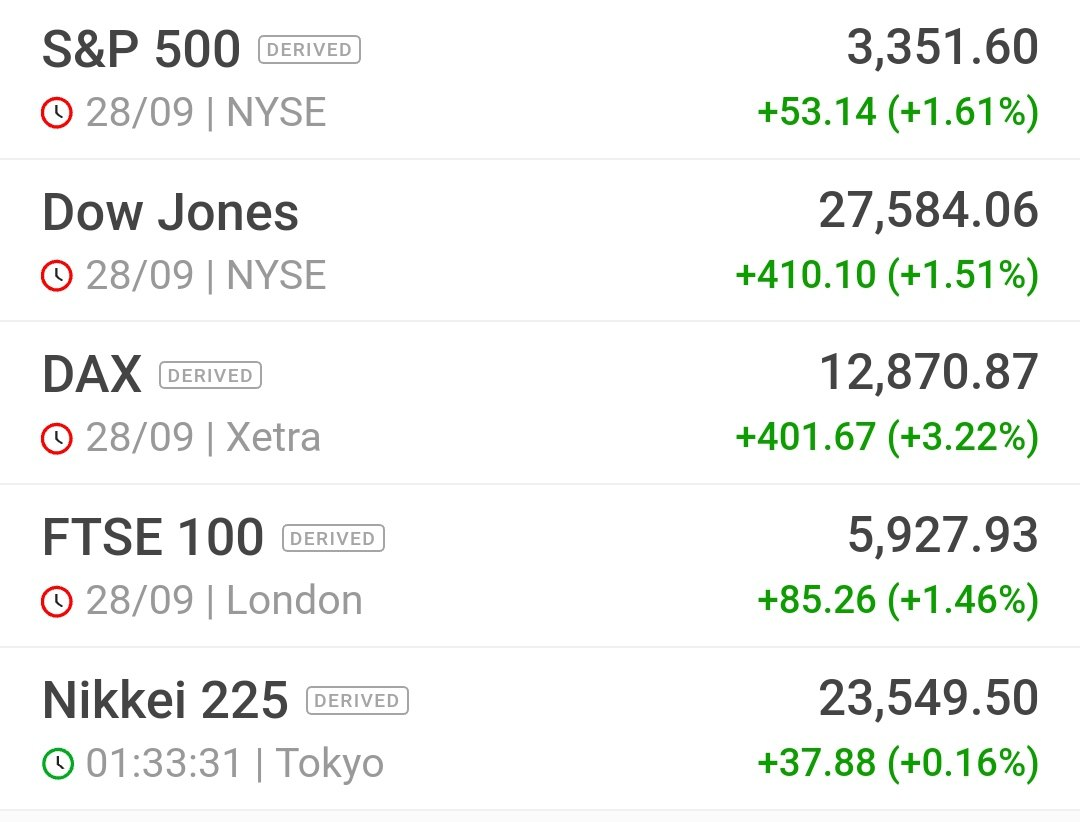1080x822 pixels.
Task: Open the FTSE 100 index title
Action: pyautogui.click(x=153, y=537)
